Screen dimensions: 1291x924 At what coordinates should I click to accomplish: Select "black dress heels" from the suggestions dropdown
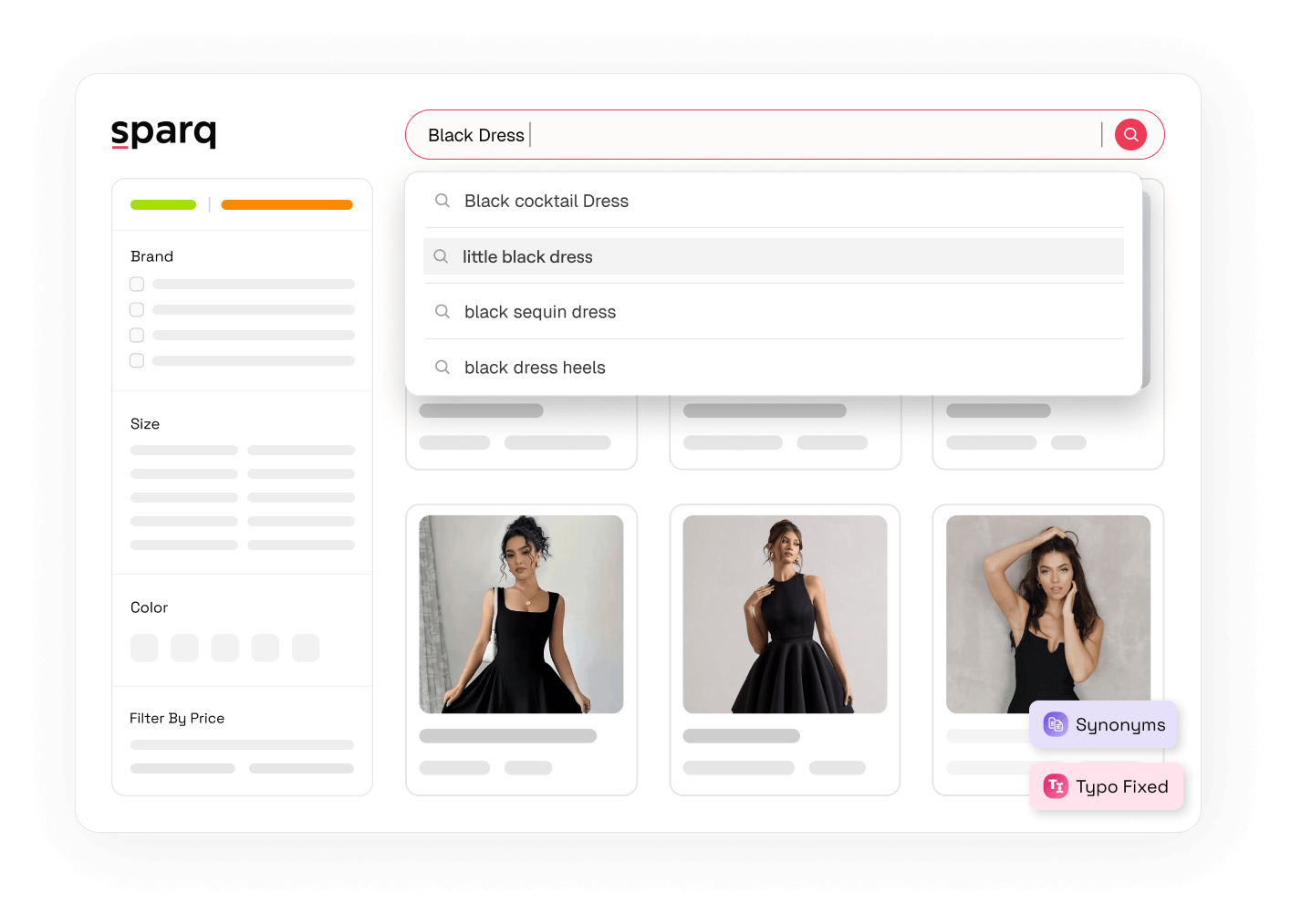(x=535, y=367)
